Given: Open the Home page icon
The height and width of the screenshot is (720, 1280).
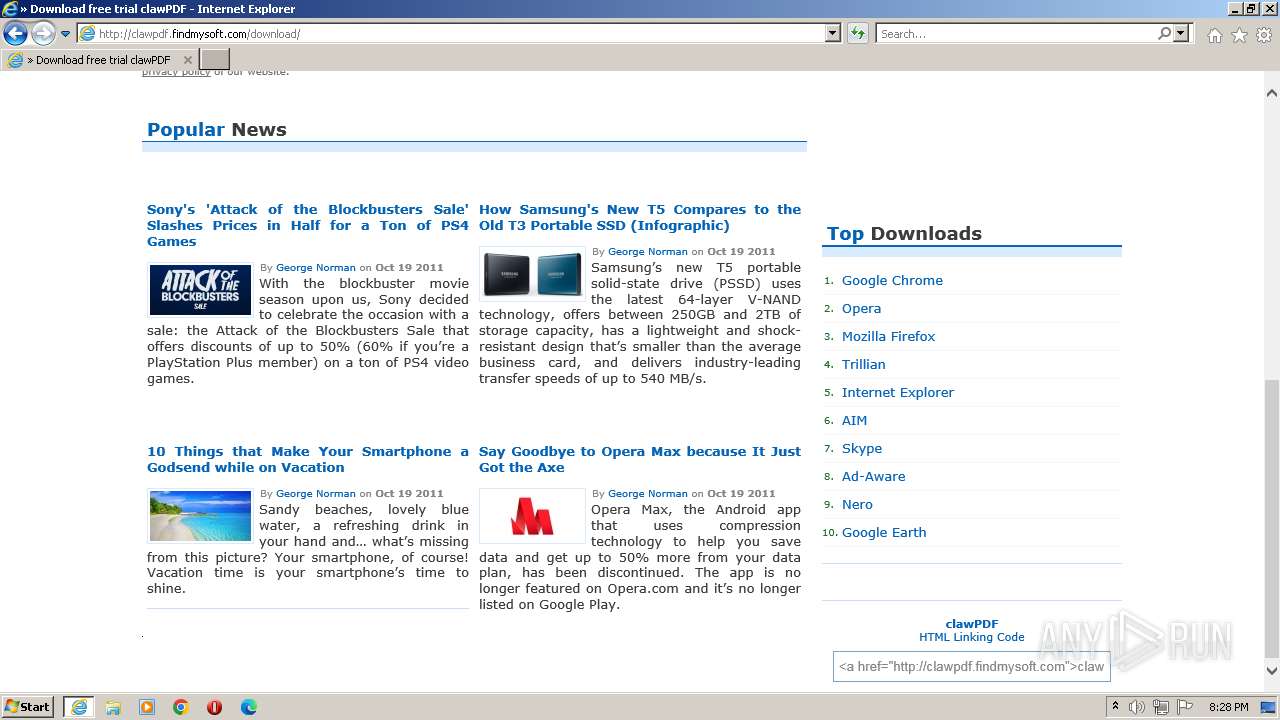Looking at the screenshot, I should pyautogui.click(x=1214, y=35).
